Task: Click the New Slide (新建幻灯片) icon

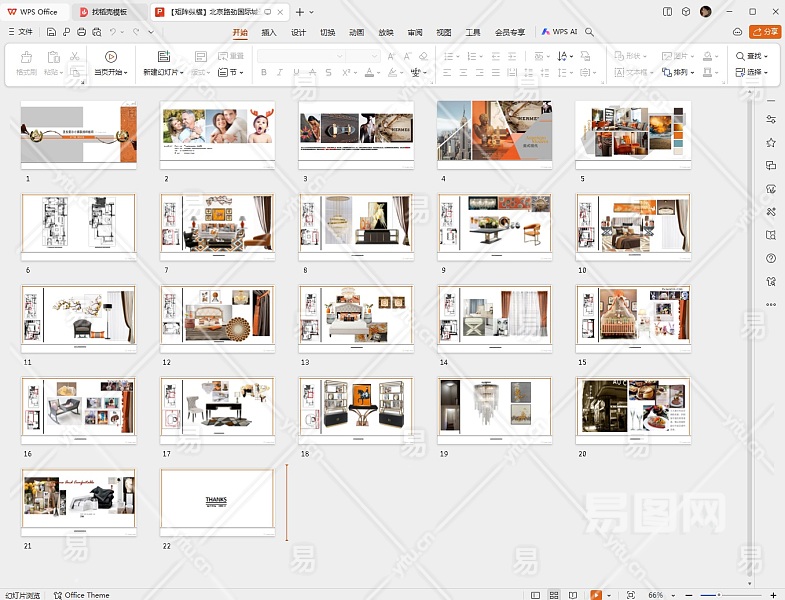Action: click(x=163, y=57)
